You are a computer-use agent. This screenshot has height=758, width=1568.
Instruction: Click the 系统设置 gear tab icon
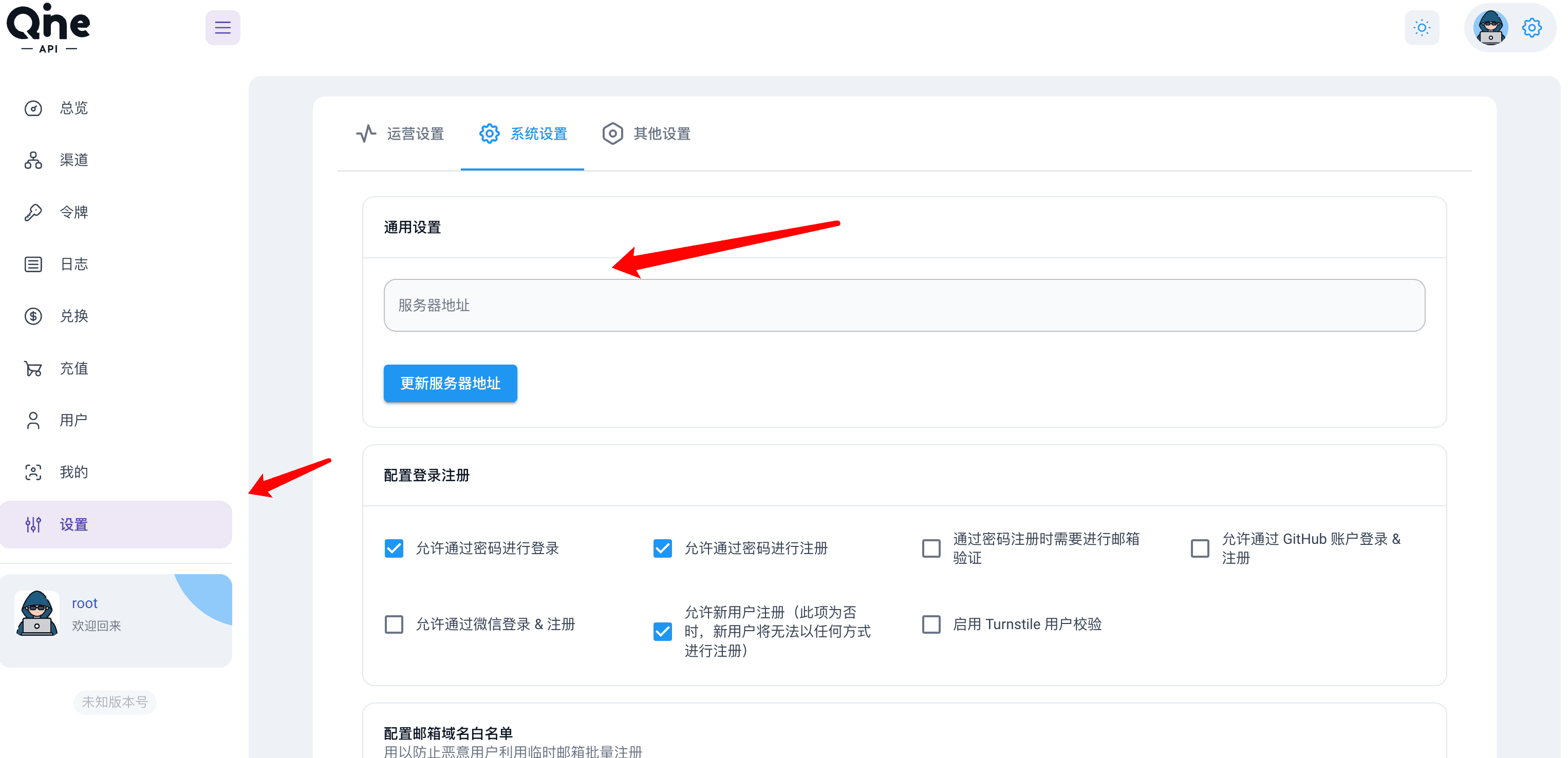pos(489,133)
